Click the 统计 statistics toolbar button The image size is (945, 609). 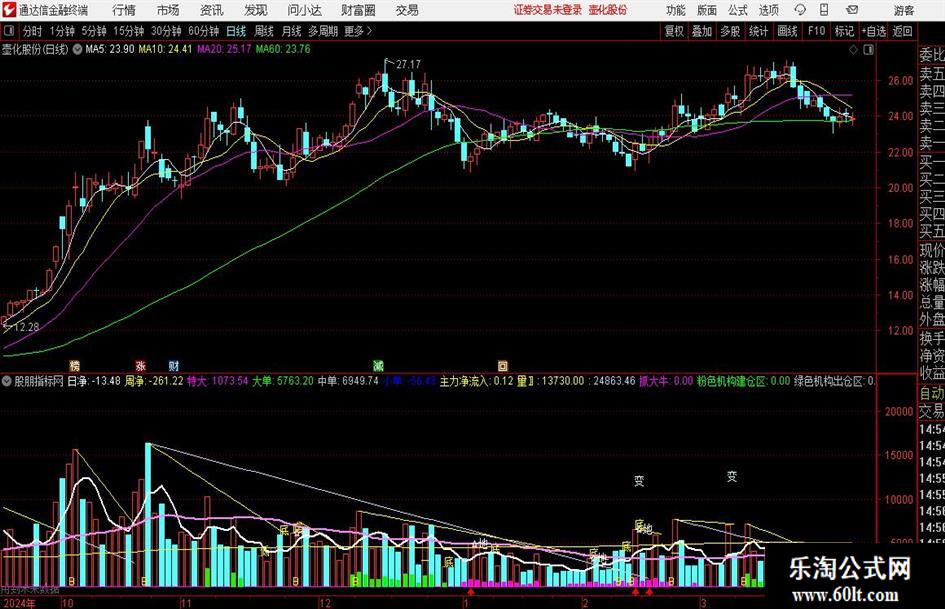coord(758,31)
